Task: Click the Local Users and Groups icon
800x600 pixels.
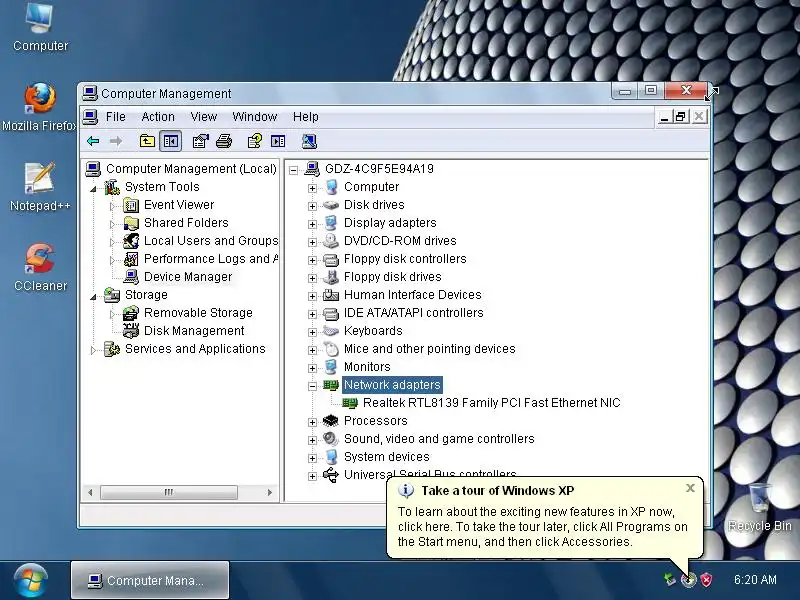Action: coord(131,241)
